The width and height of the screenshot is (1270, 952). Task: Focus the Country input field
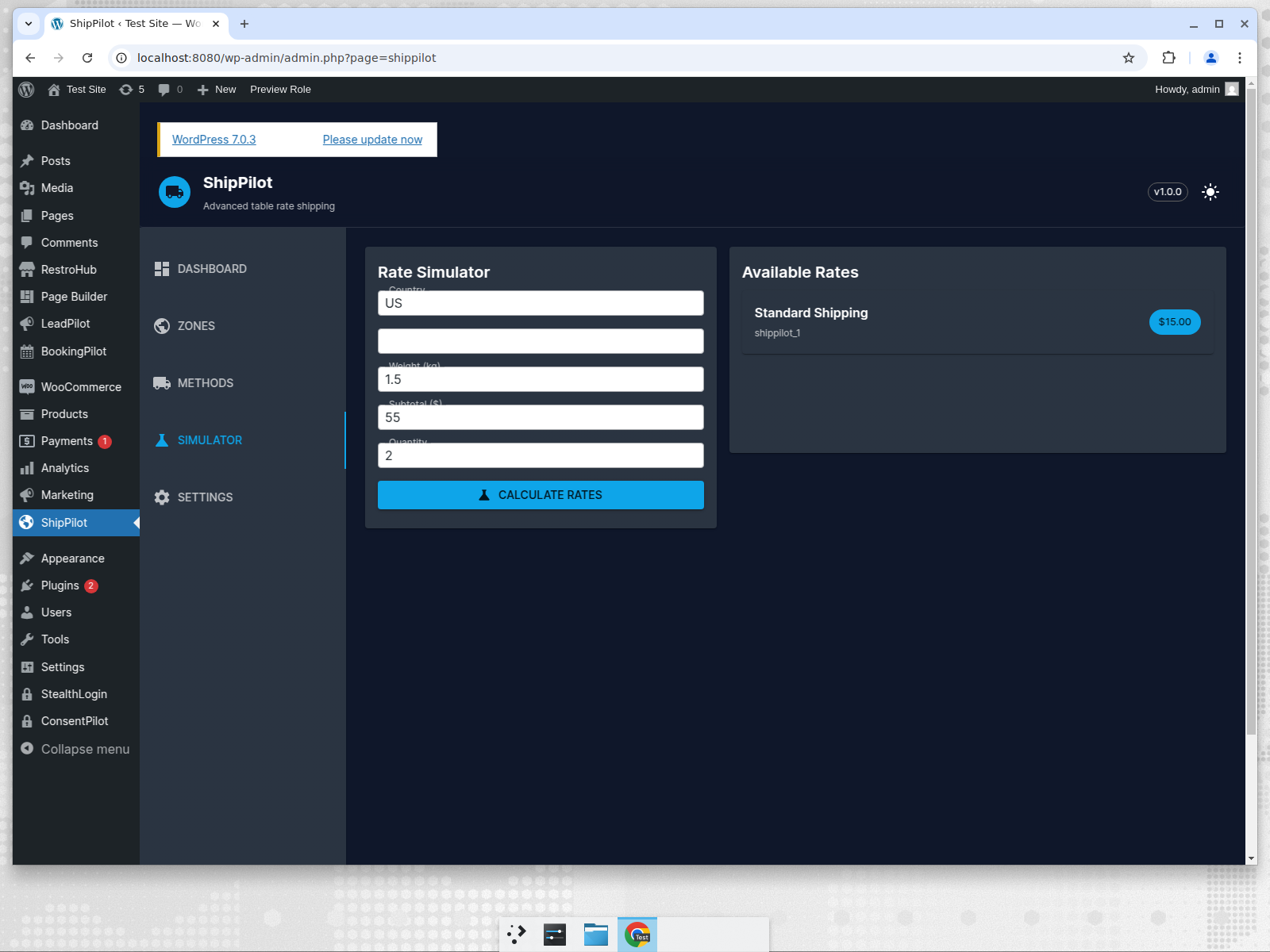tap(541, 303)
